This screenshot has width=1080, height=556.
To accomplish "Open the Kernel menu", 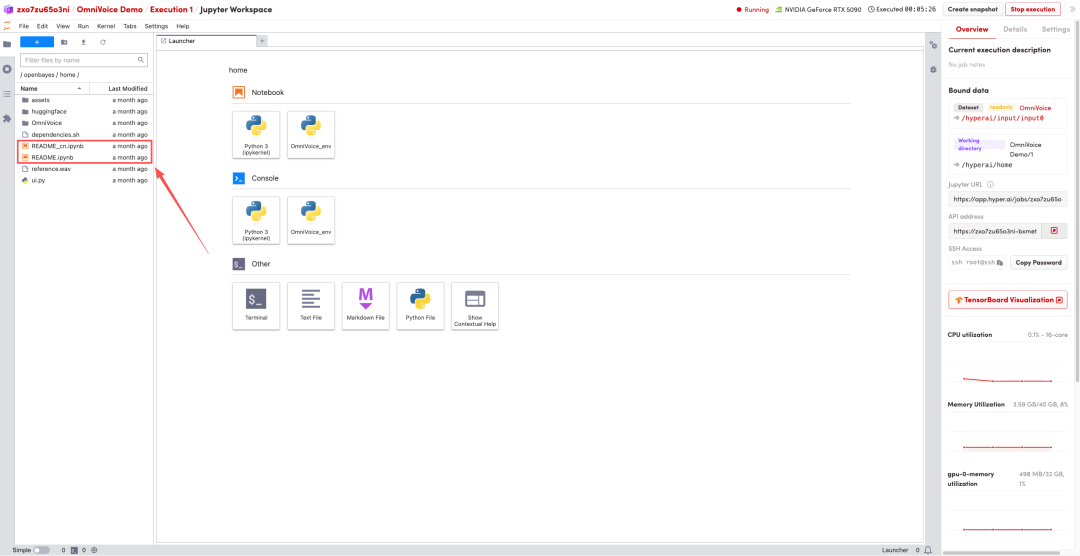I will point(106,26).
